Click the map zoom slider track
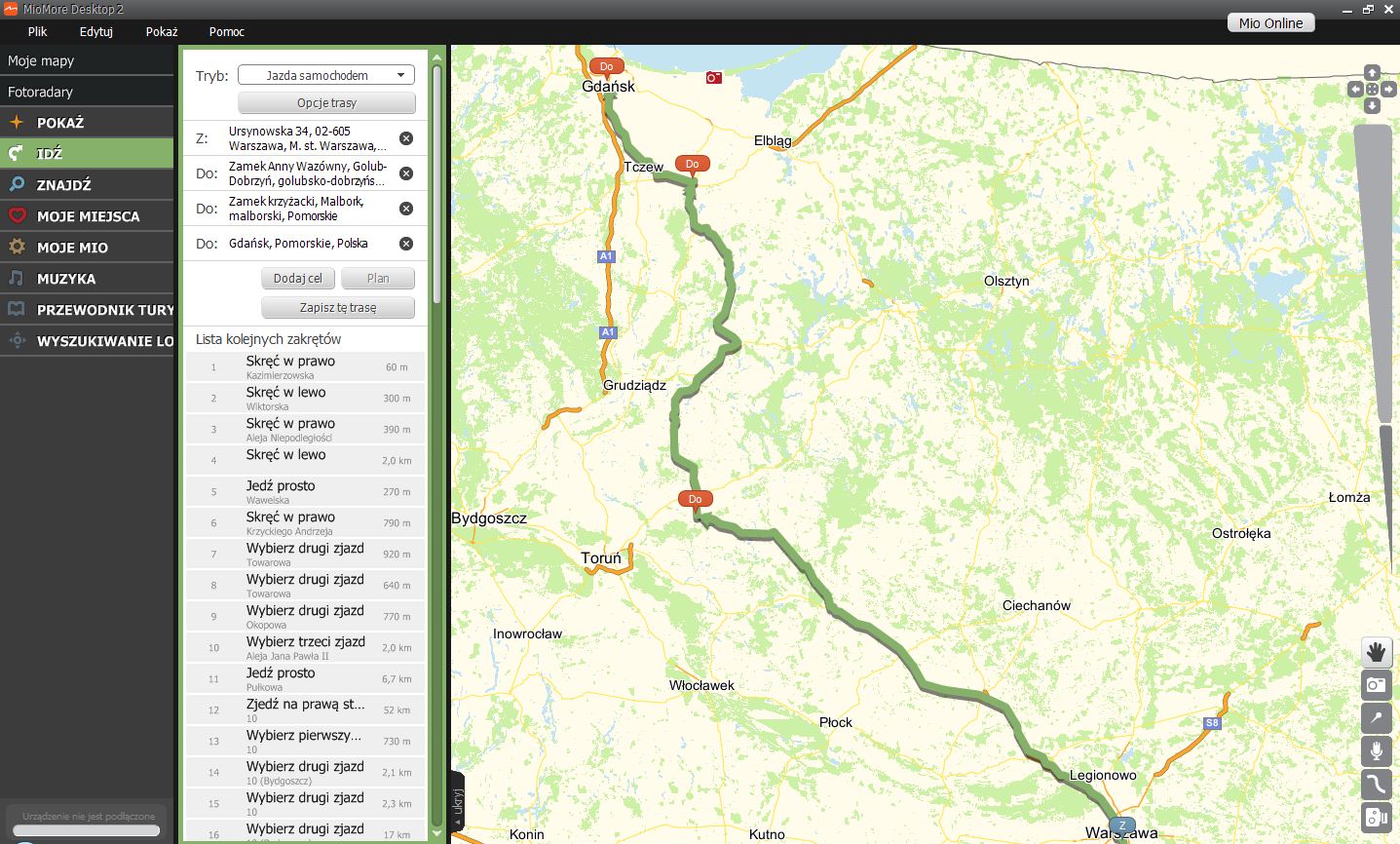Image resolution: width=1400 pixels, height=844 pixels. pos(1376,292)
